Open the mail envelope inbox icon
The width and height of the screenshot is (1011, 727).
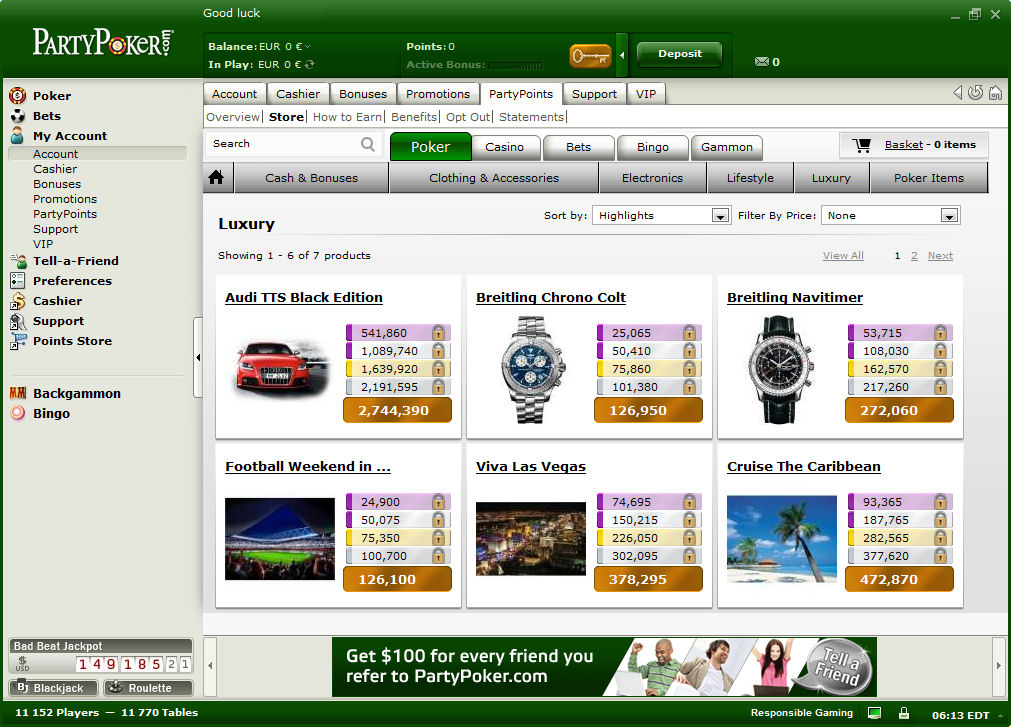(761, 61)
